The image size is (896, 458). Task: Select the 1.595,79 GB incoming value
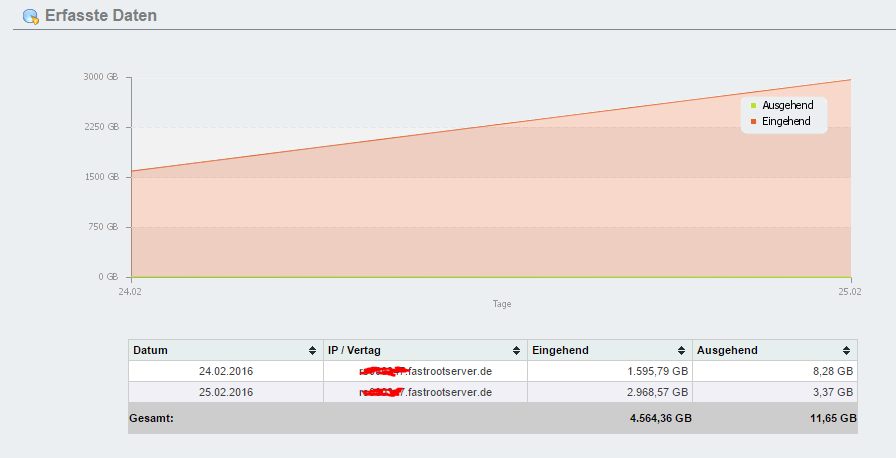click(x=653, y=371)
